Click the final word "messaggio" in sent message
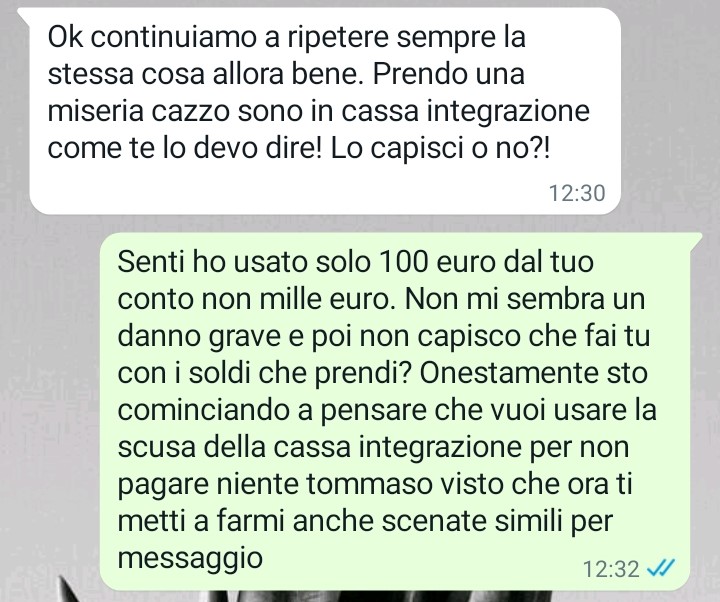The height and width of the screenshot is (602, 720). [190, 558]
